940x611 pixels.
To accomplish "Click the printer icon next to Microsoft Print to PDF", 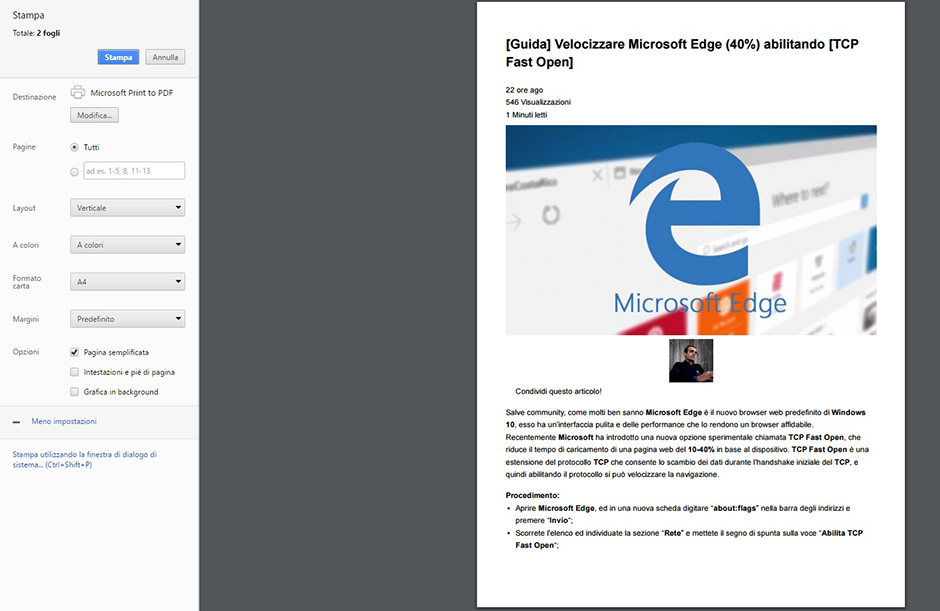I will (78, 92).
